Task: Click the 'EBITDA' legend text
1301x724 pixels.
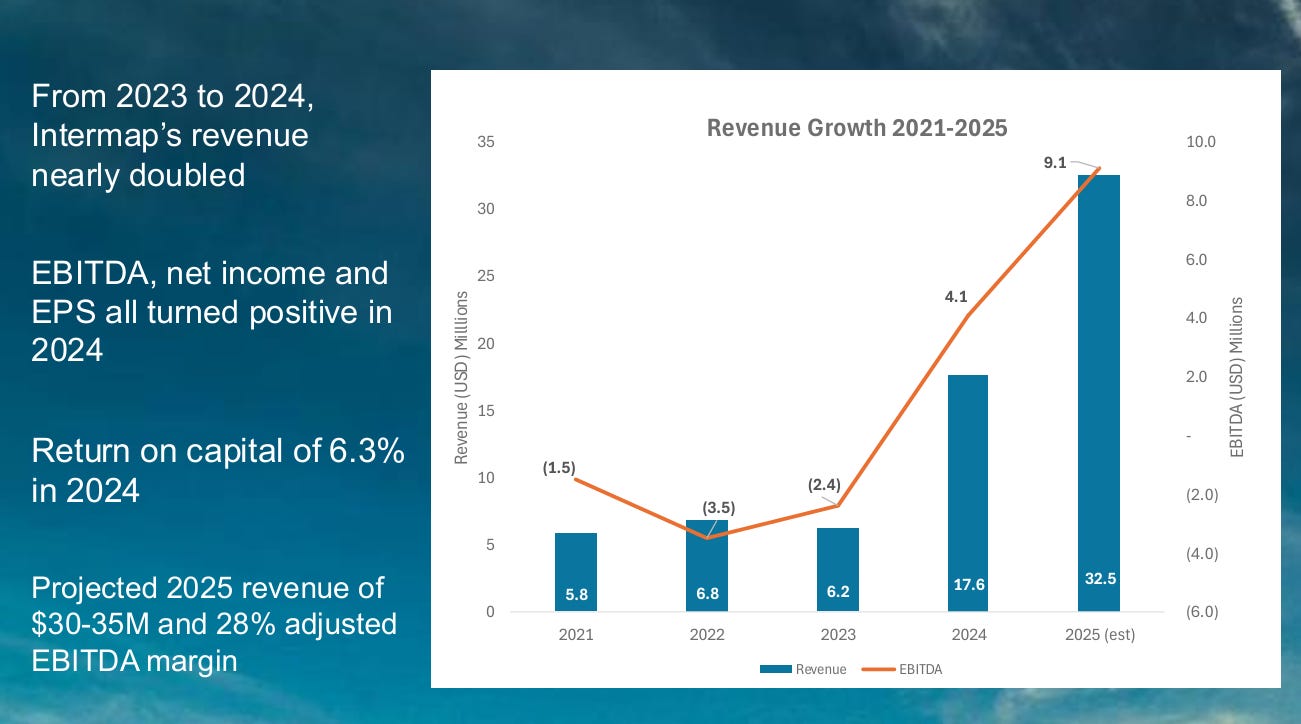Action: 922,669
